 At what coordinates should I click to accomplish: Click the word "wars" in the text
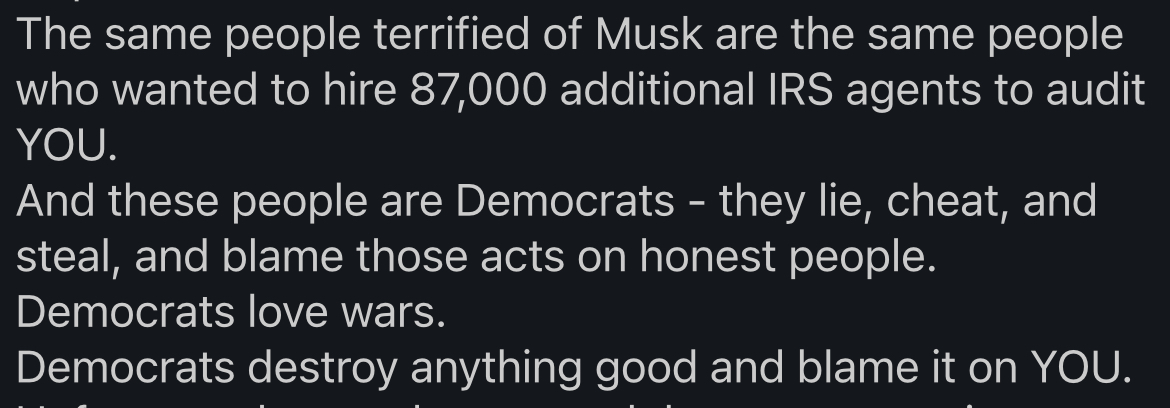click(395, 312)
